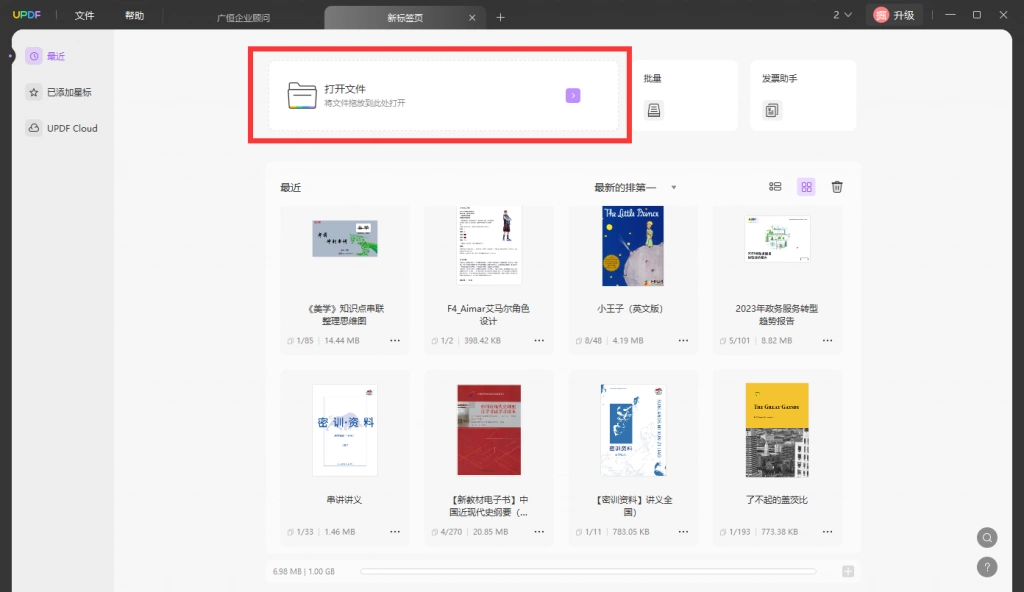Click the cloud storage usage bar
The height and width of the screenshot is (592, 1024).
pos(588,571)
